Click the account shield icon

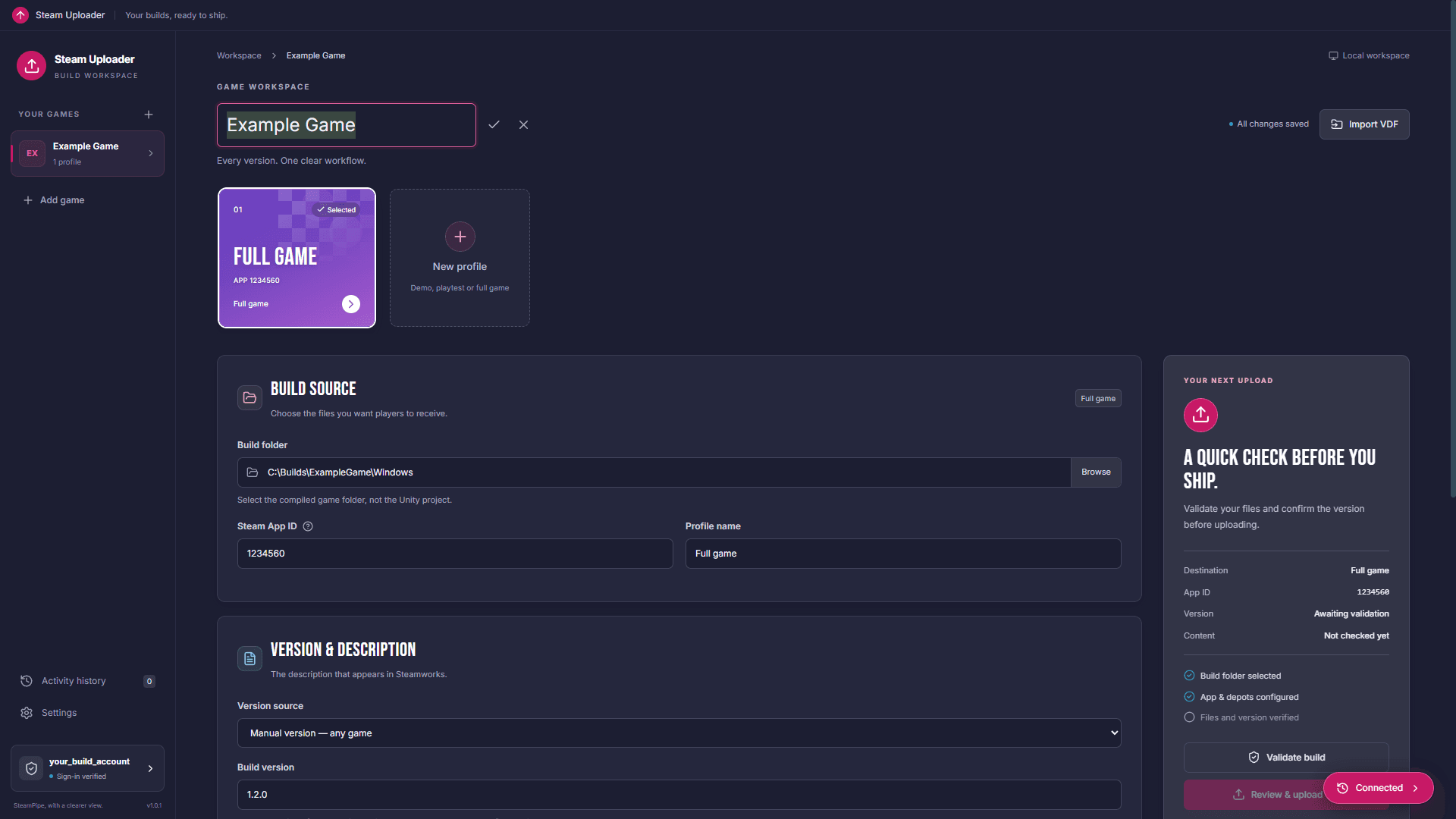point(31,768)
